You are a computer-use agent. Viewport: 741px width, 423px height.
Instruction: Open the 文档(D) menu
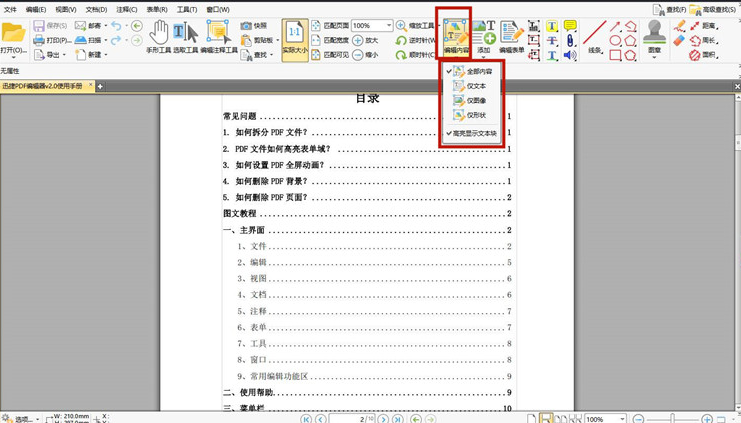[x=96, y=9]
